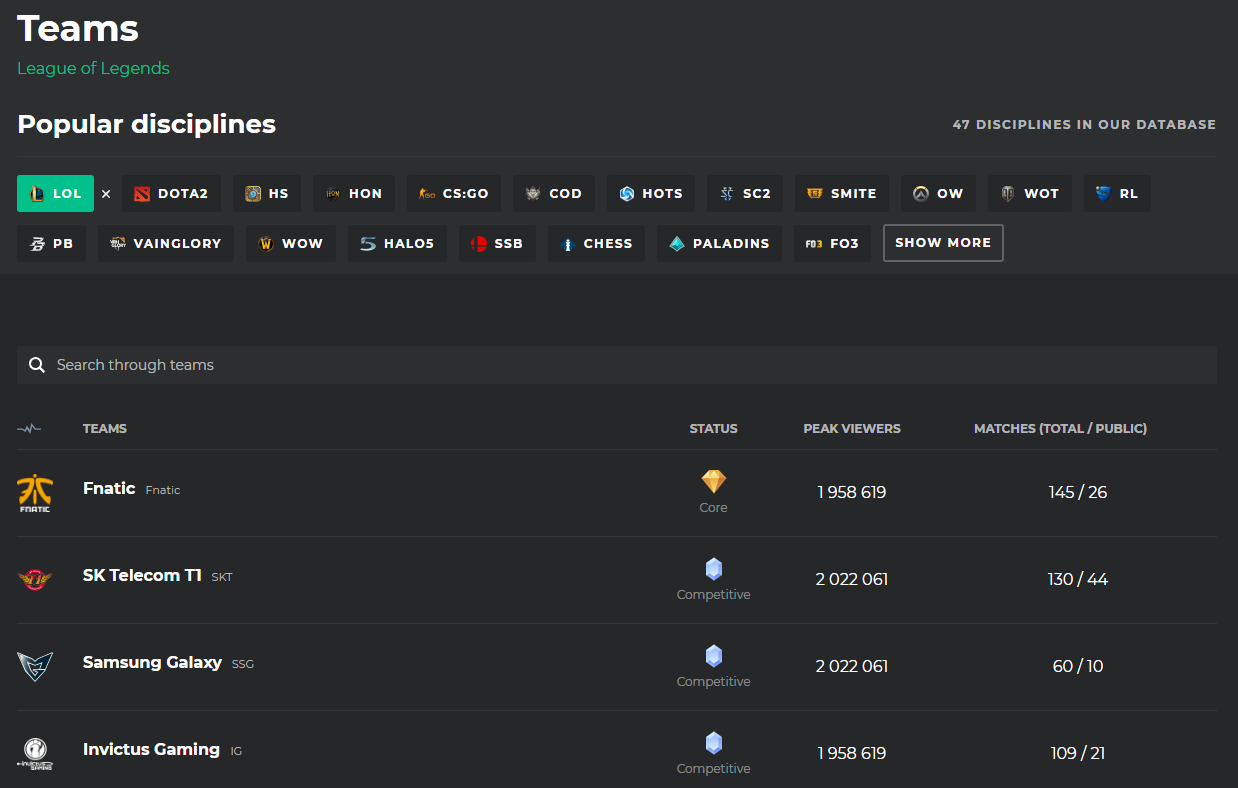Click SK Telecom T1's Competitive status gem
The height and width of the screenshot is (788, 1238).
[713, 569]
